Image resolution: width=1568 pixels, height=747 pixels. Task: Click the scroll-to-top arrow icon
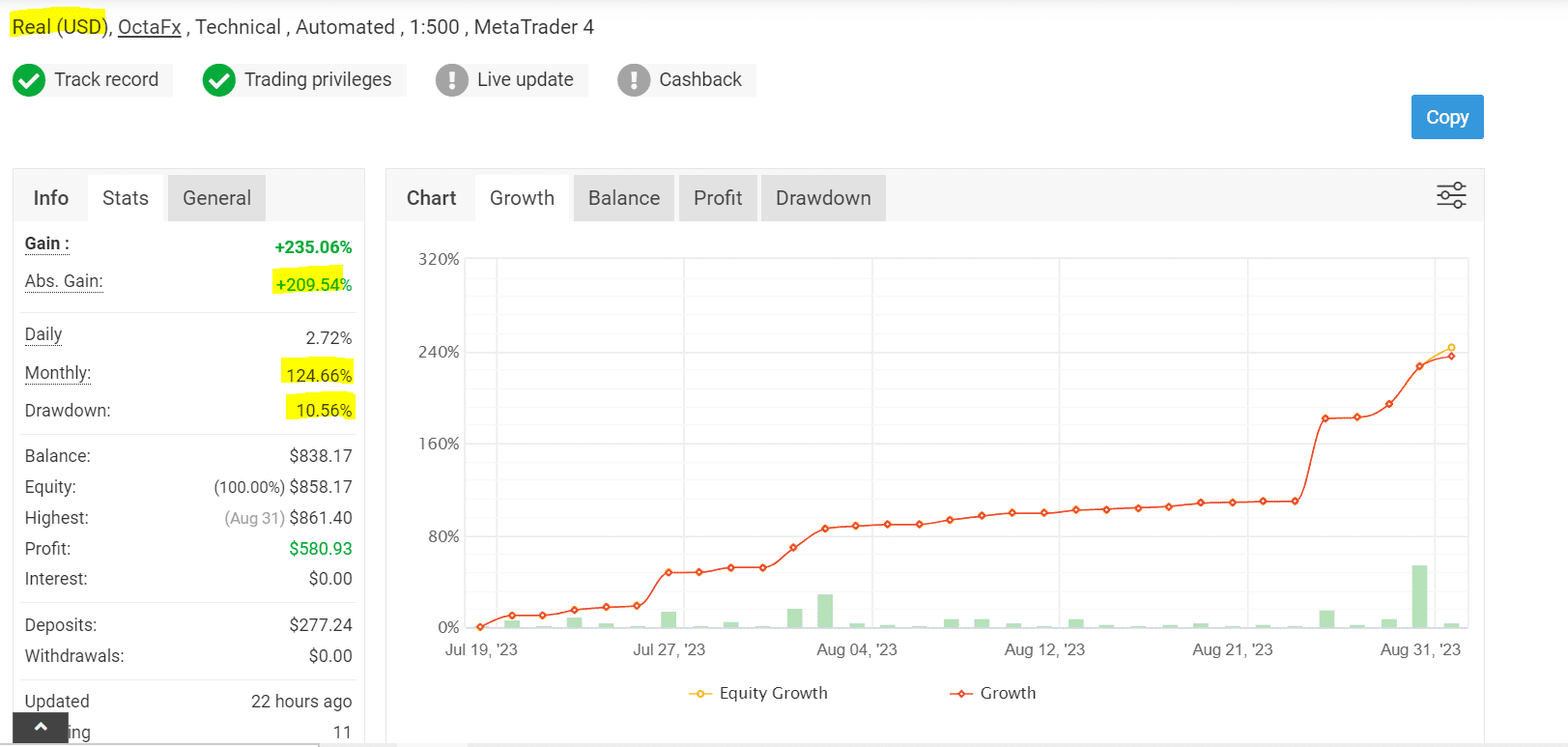coord(41,727)
